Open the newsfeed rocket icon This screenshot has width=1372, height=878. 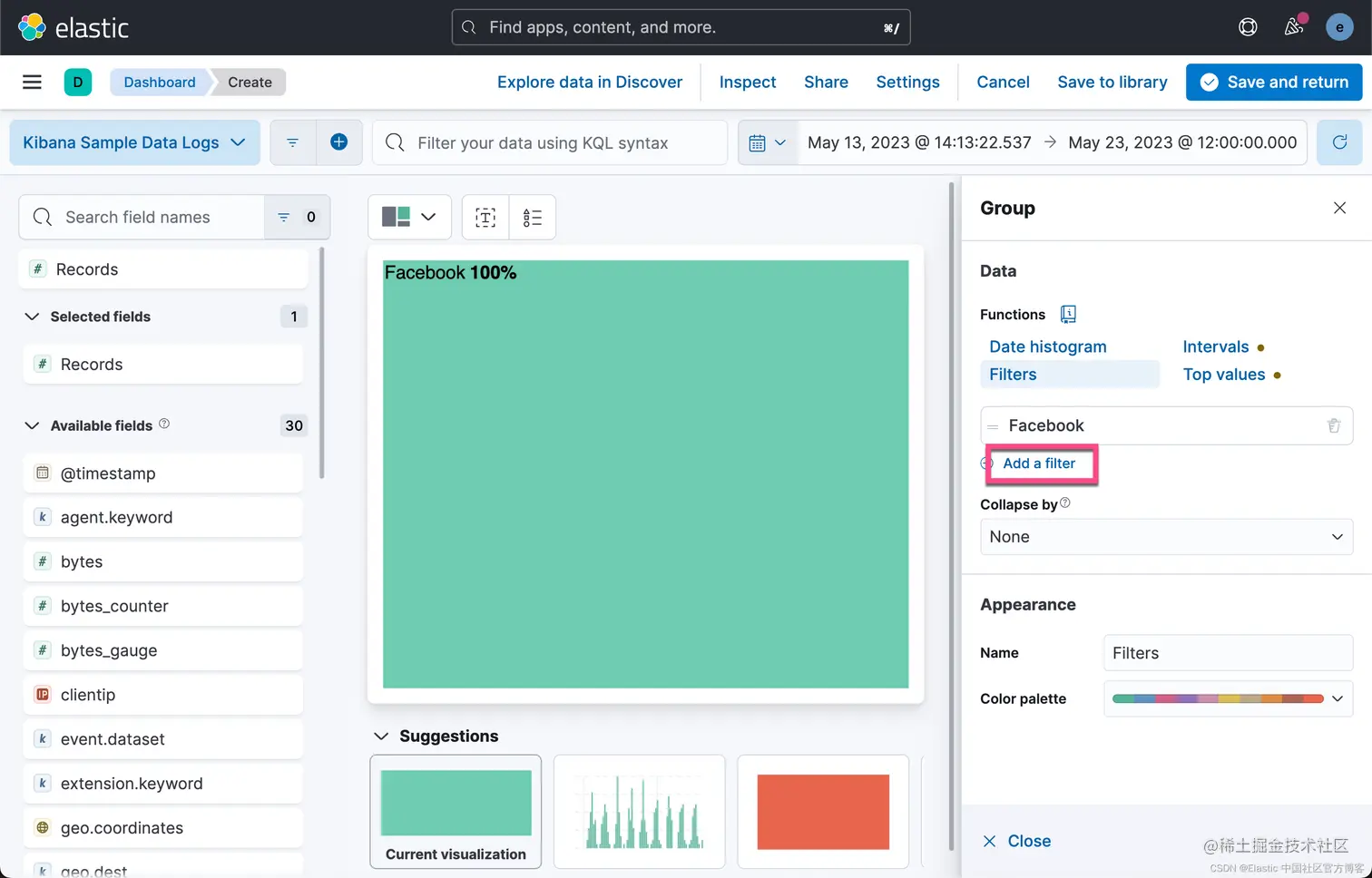[x=1294, y=27]
